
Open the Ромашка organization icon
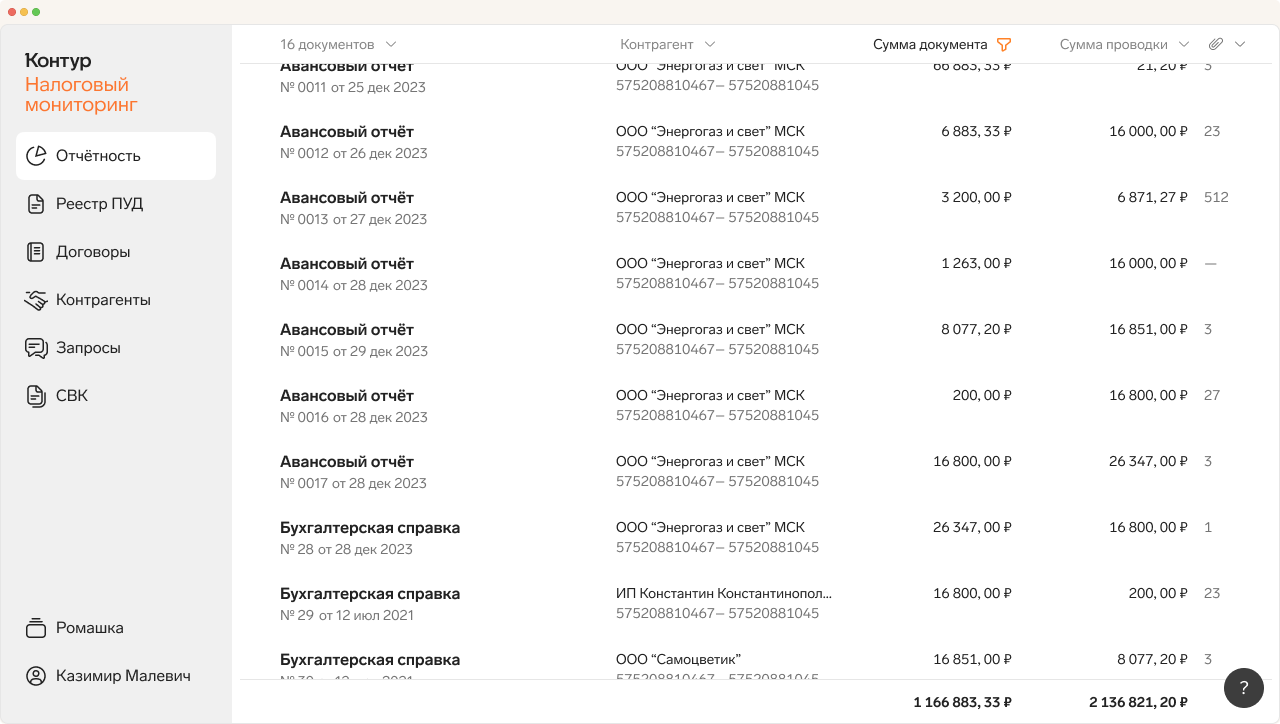pos(36,628)
